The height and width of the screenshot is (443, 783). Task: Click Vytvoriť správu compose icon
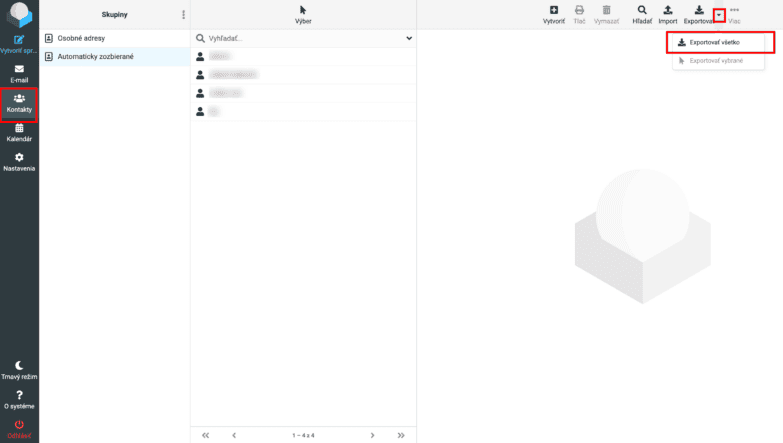coord(19,43)
